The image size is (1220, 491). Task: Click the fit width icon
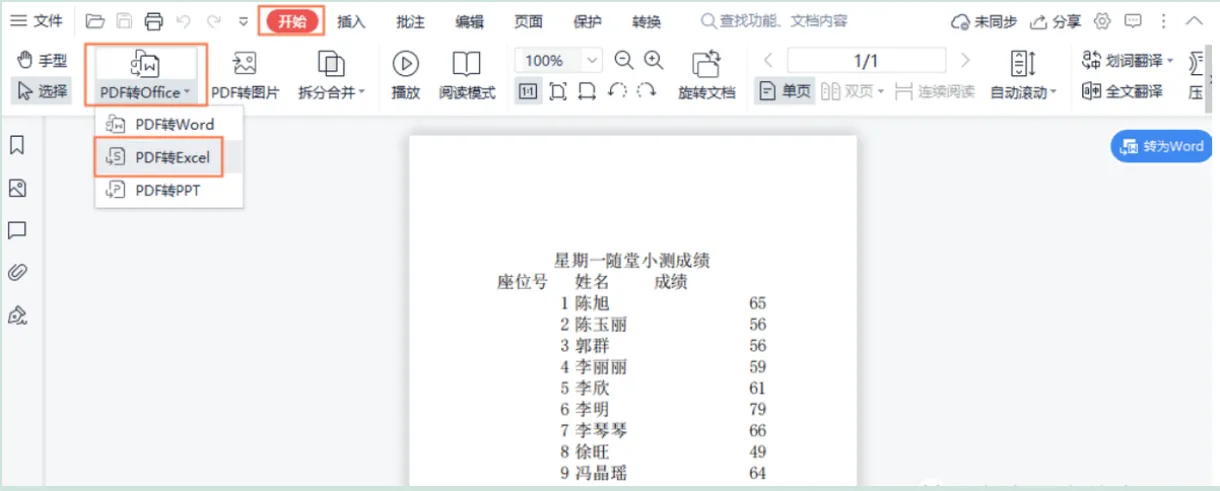(x=587, y=91)
